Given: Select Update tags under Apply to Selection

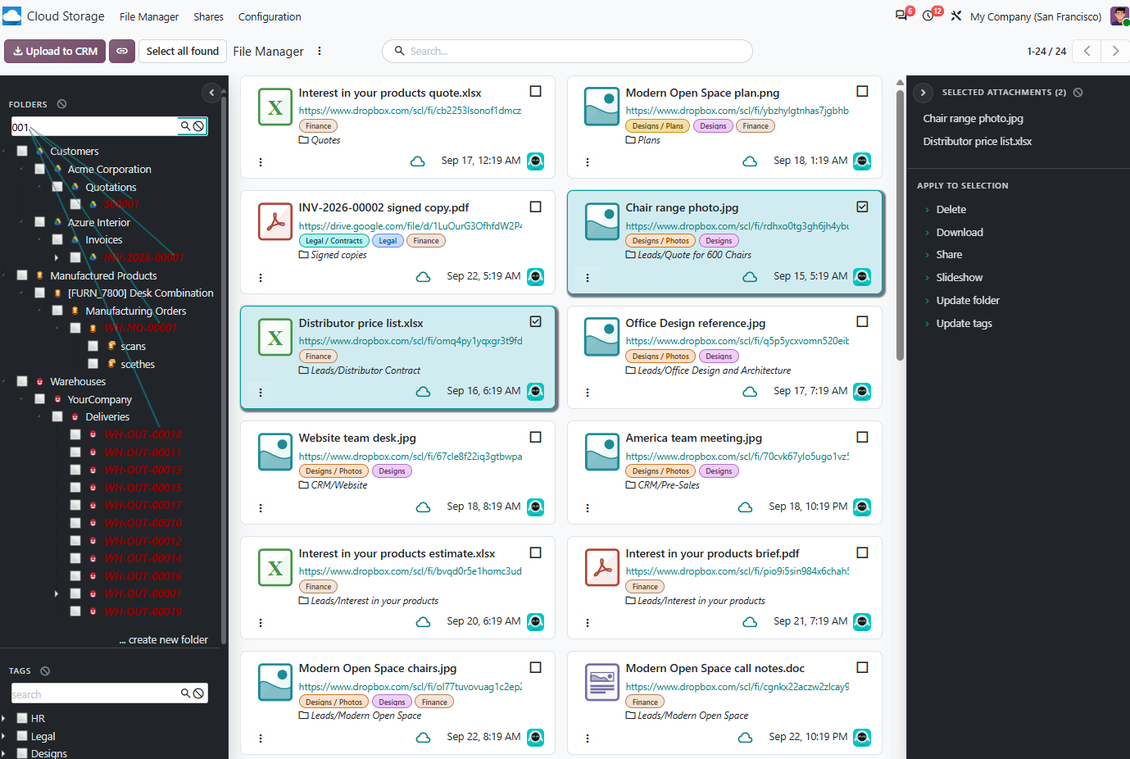Looking at the screenshot, I should click(964, 324).
